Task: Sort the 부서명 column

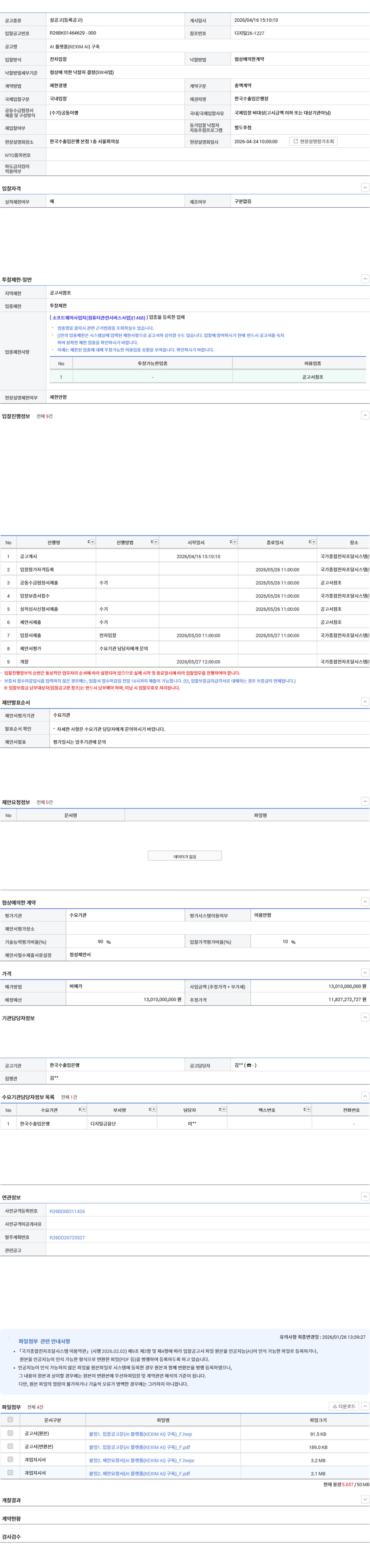Action: 150,1109
